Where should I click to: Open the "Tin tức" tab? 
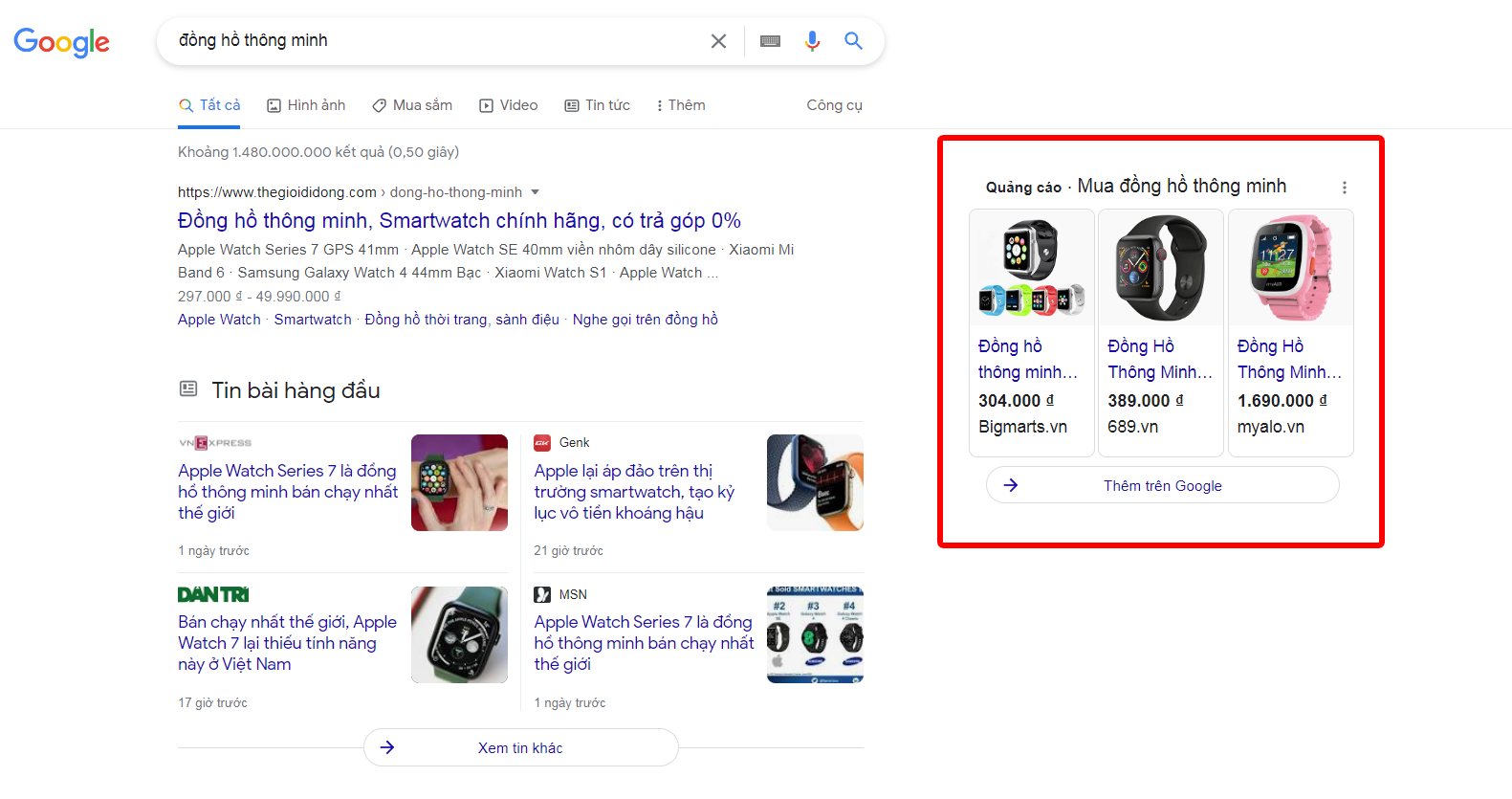coord(597,105)
